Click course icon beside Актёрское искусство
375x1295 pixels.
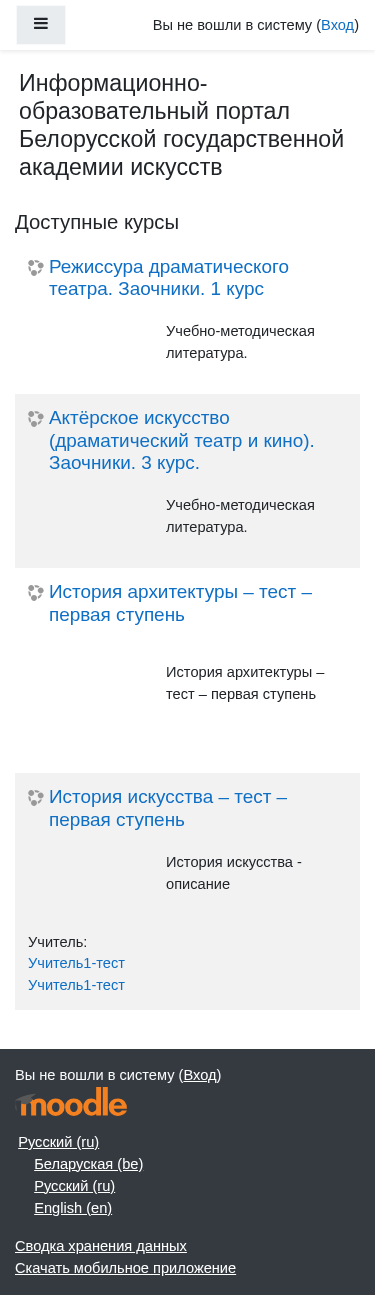[36, 419]
